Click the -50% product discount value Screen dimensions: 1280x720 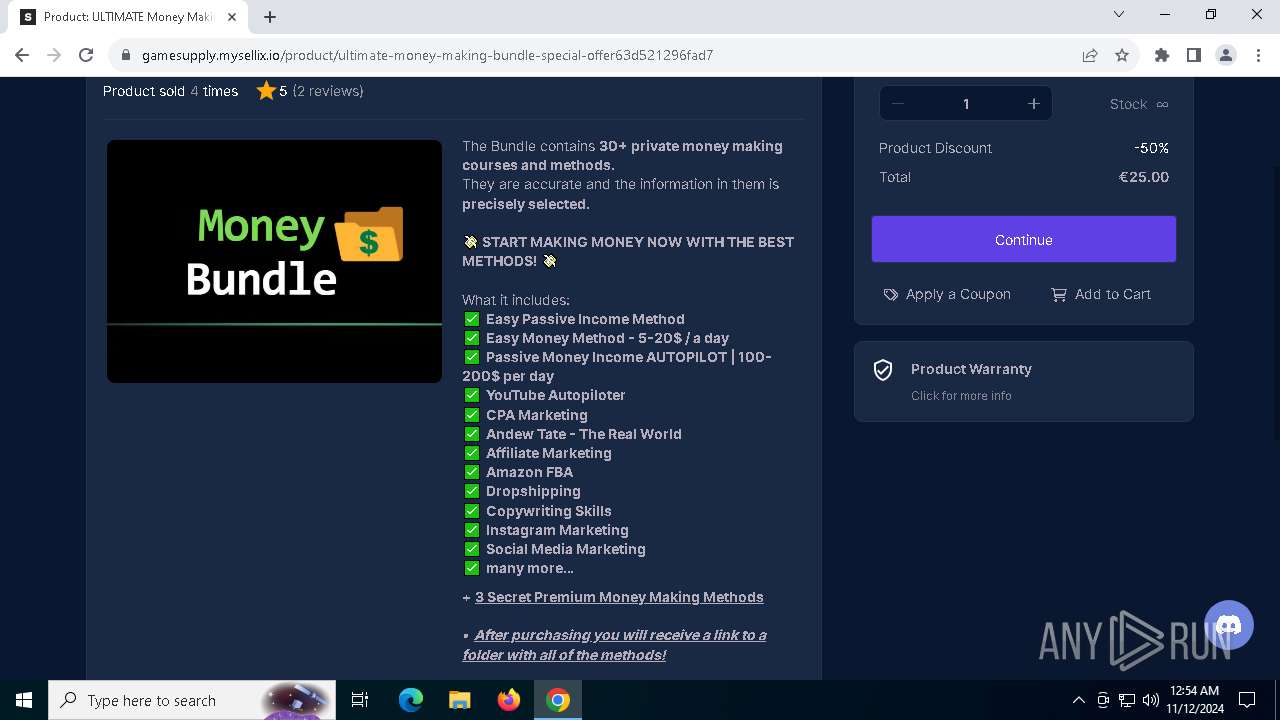point(1151,148)
